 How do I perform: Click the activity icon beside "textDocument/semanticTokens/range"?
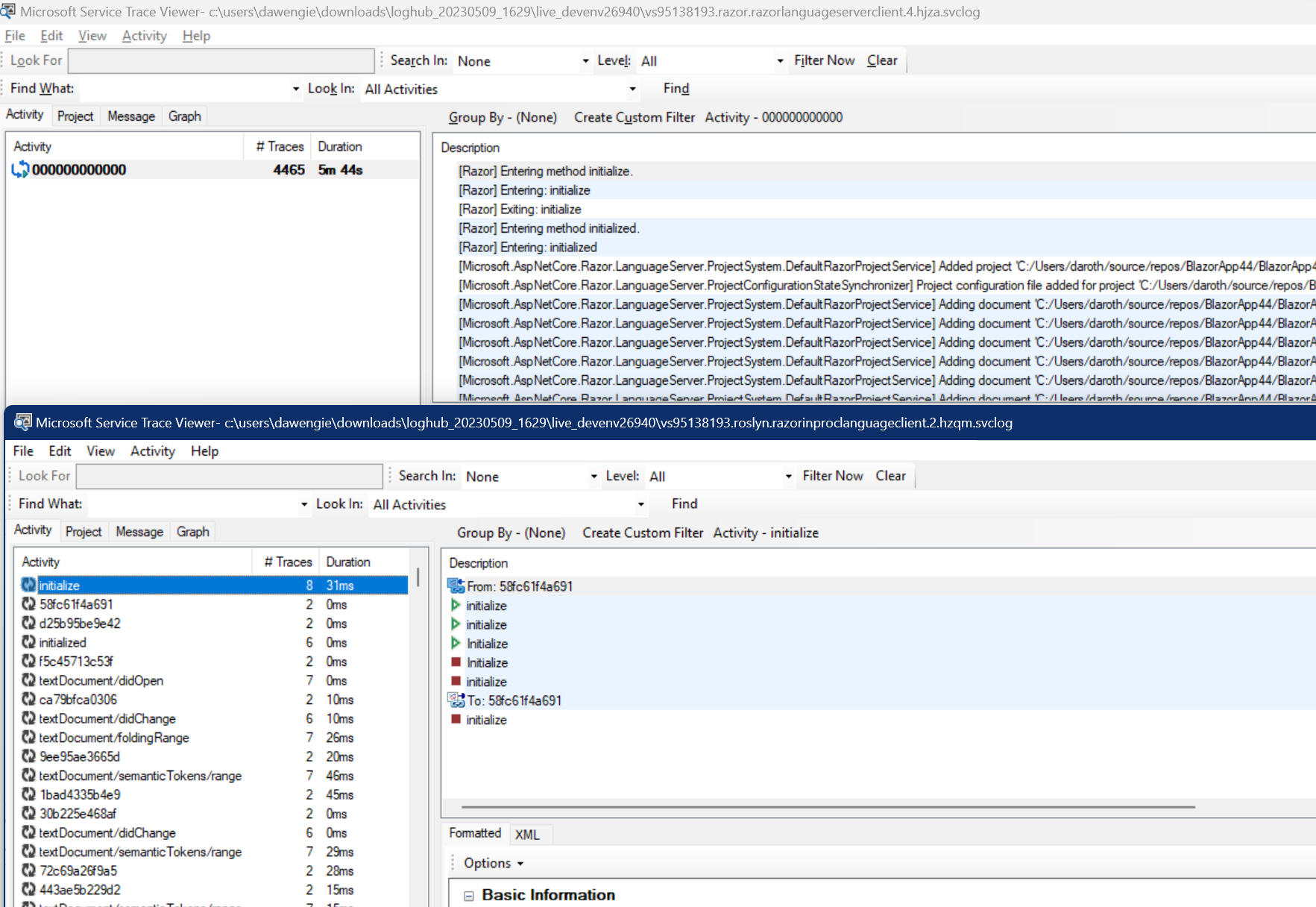tap(28, 776)
